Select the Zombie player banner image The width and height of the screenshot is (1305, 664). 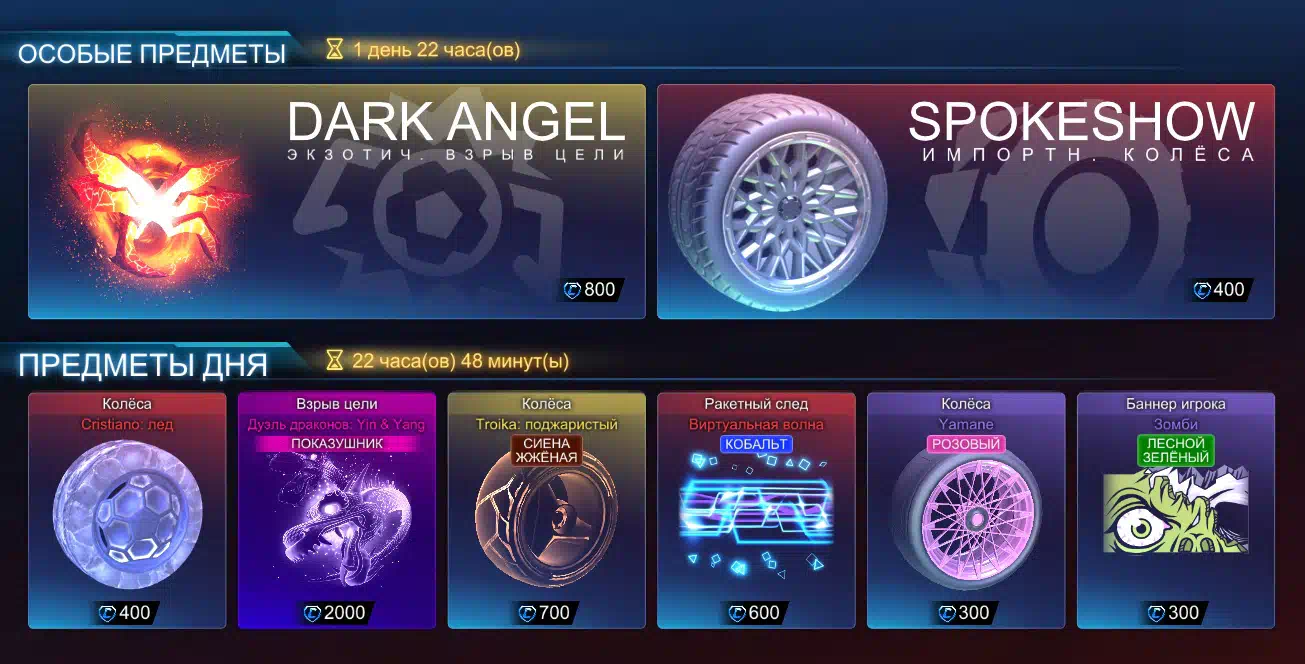point(1176,512)
